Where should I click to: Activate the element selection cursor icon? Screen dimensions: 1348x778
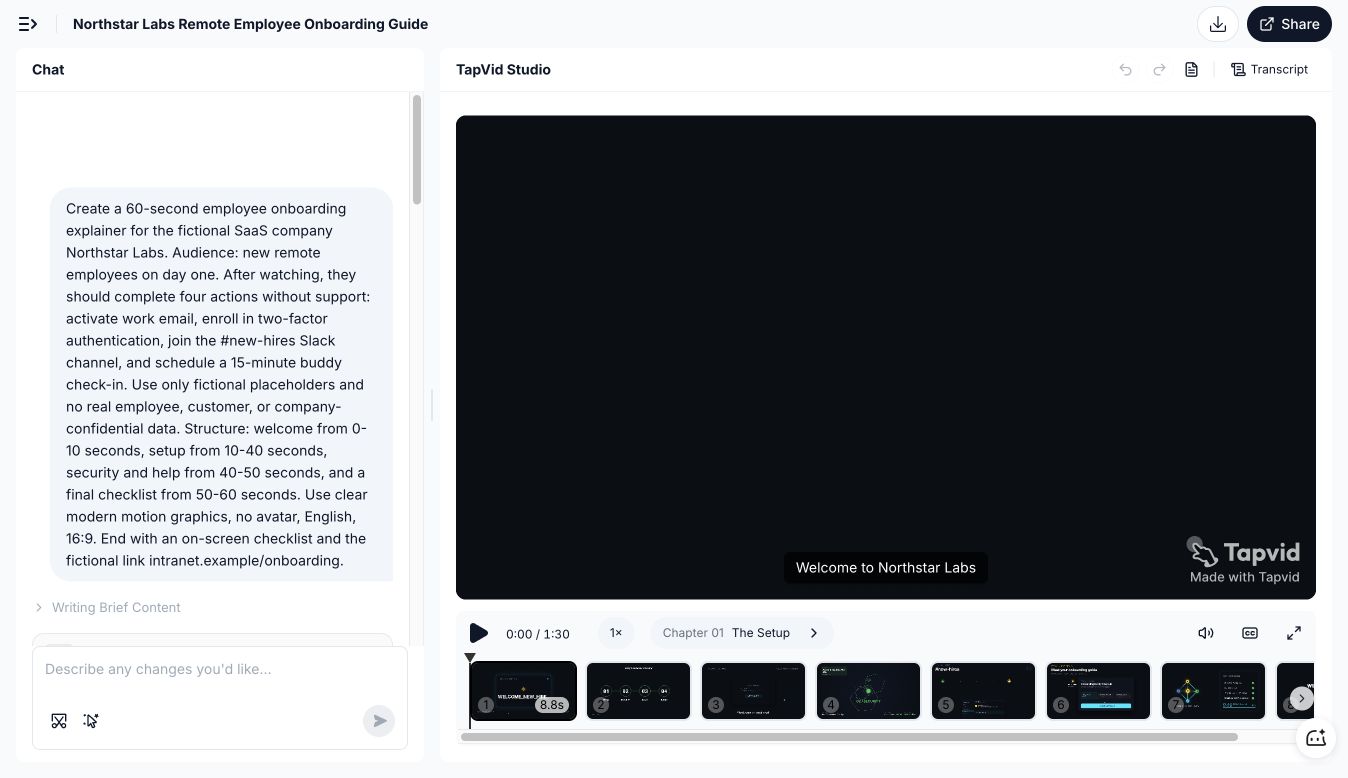pos(91,721)
